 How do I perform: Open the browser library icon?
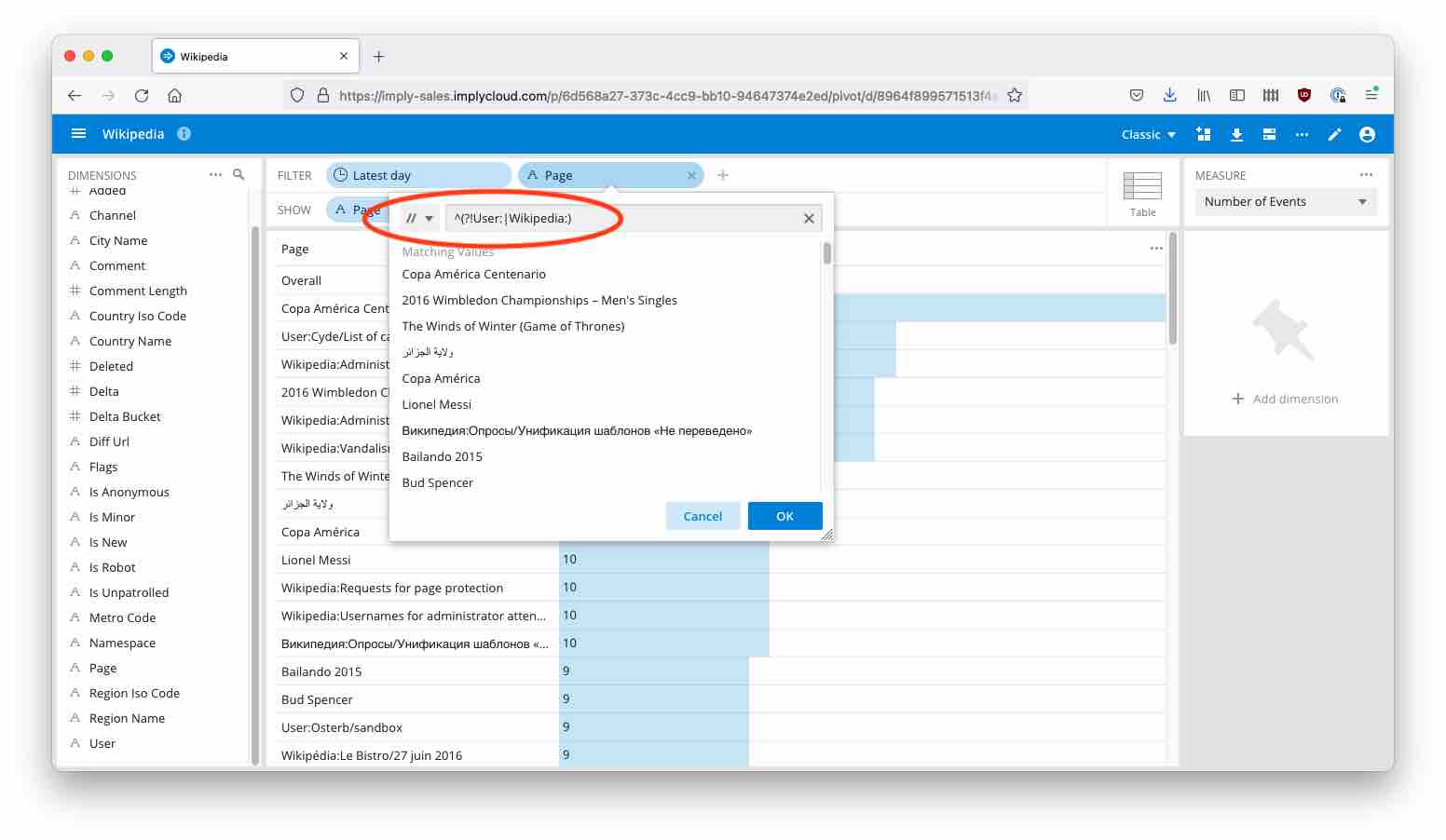[1204, 95]
